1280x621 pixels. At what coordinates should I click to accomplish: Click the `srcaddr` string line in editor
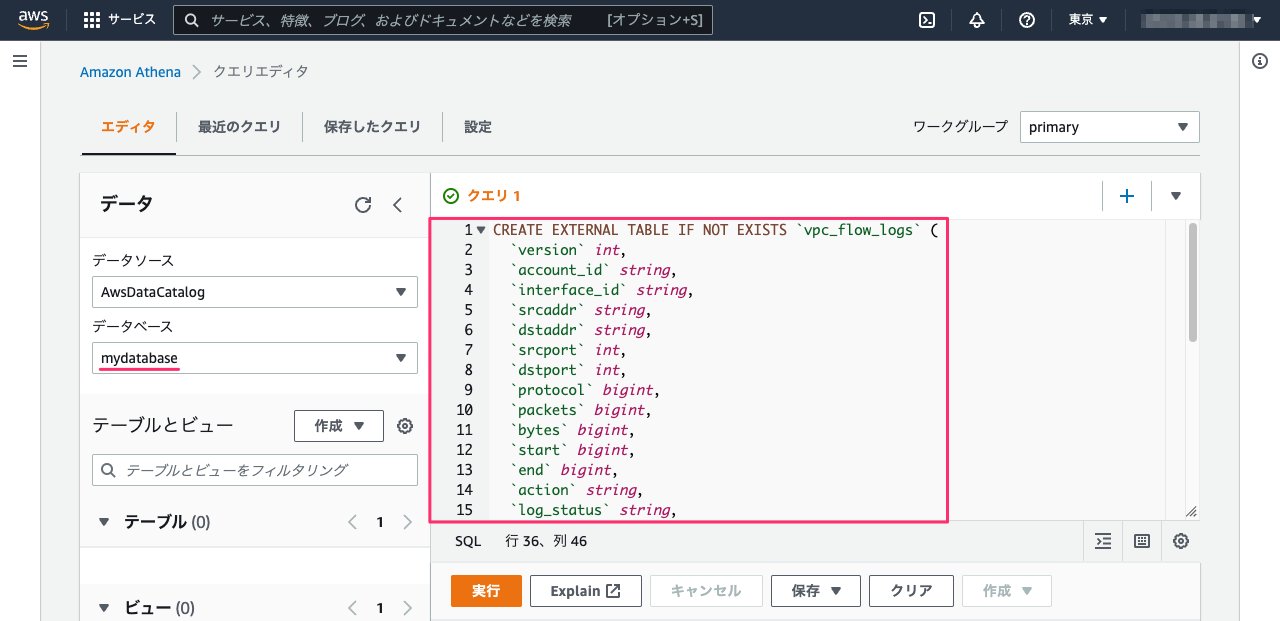point(581,310)
